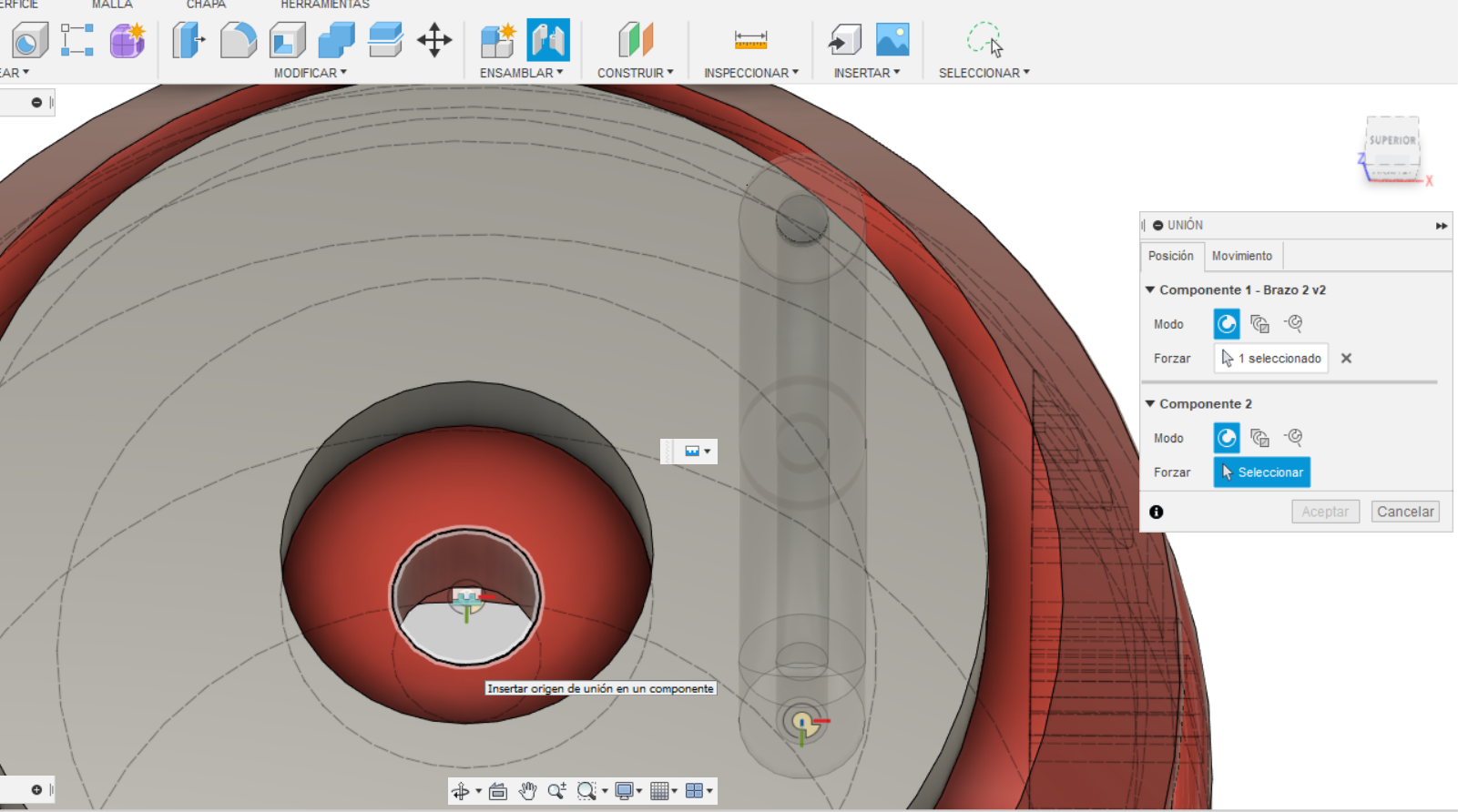This screenshot has width=1458, height=812.
Task: Open the orbit type dropdown arrow
Action: [478, 792]
